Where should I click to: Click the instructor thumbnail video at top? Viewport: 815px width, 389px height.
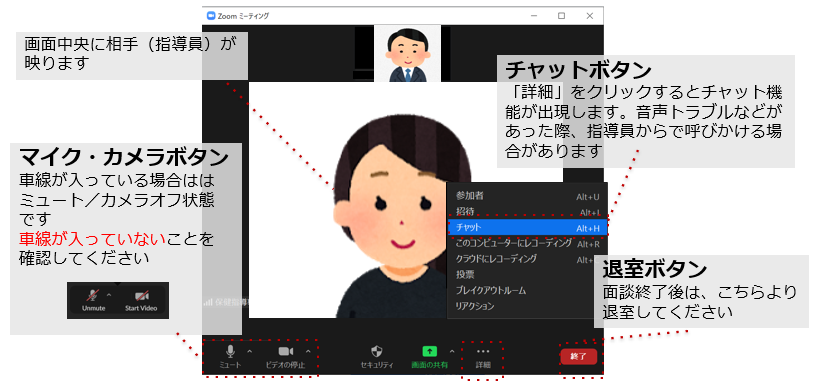[408, 54]
